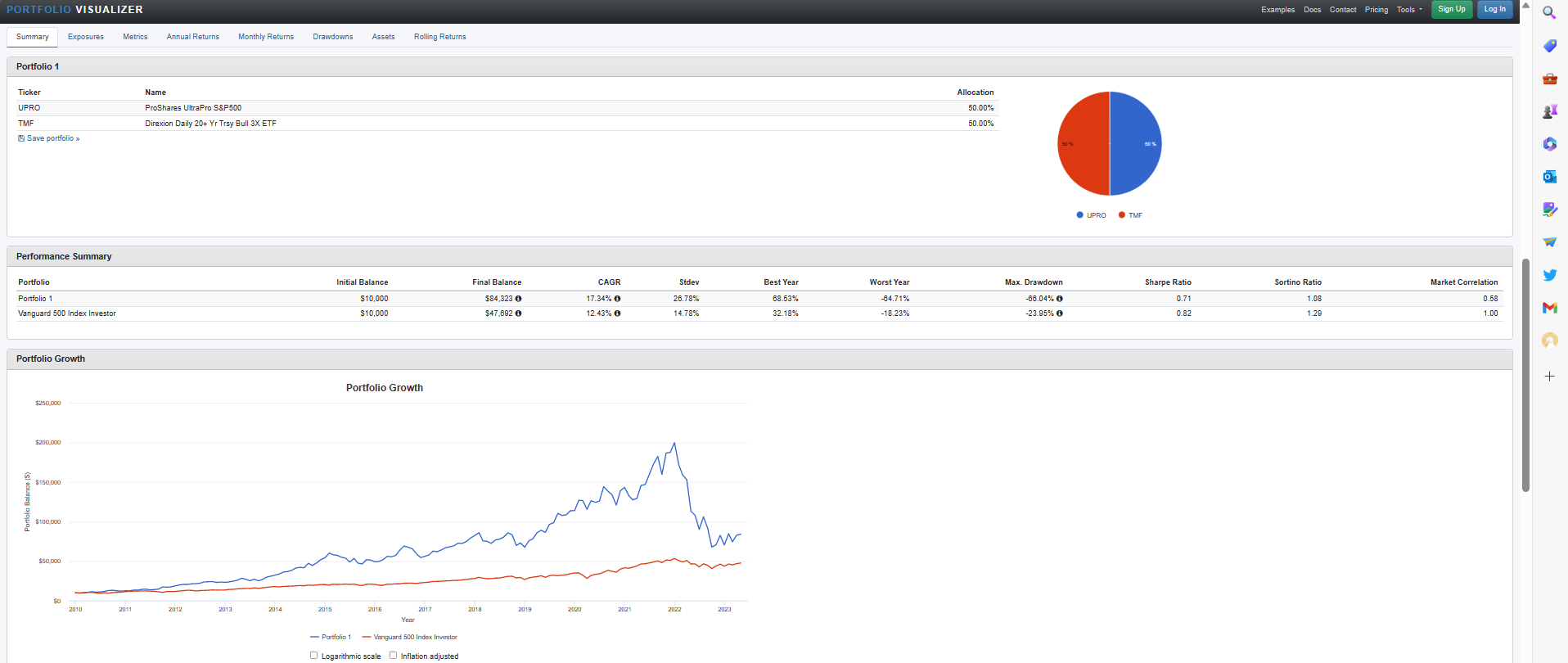The height and width of the screenshot is (663, 1568).
Task: Click info icon beside 12.43% CAGR
Action: pos(617,313)
